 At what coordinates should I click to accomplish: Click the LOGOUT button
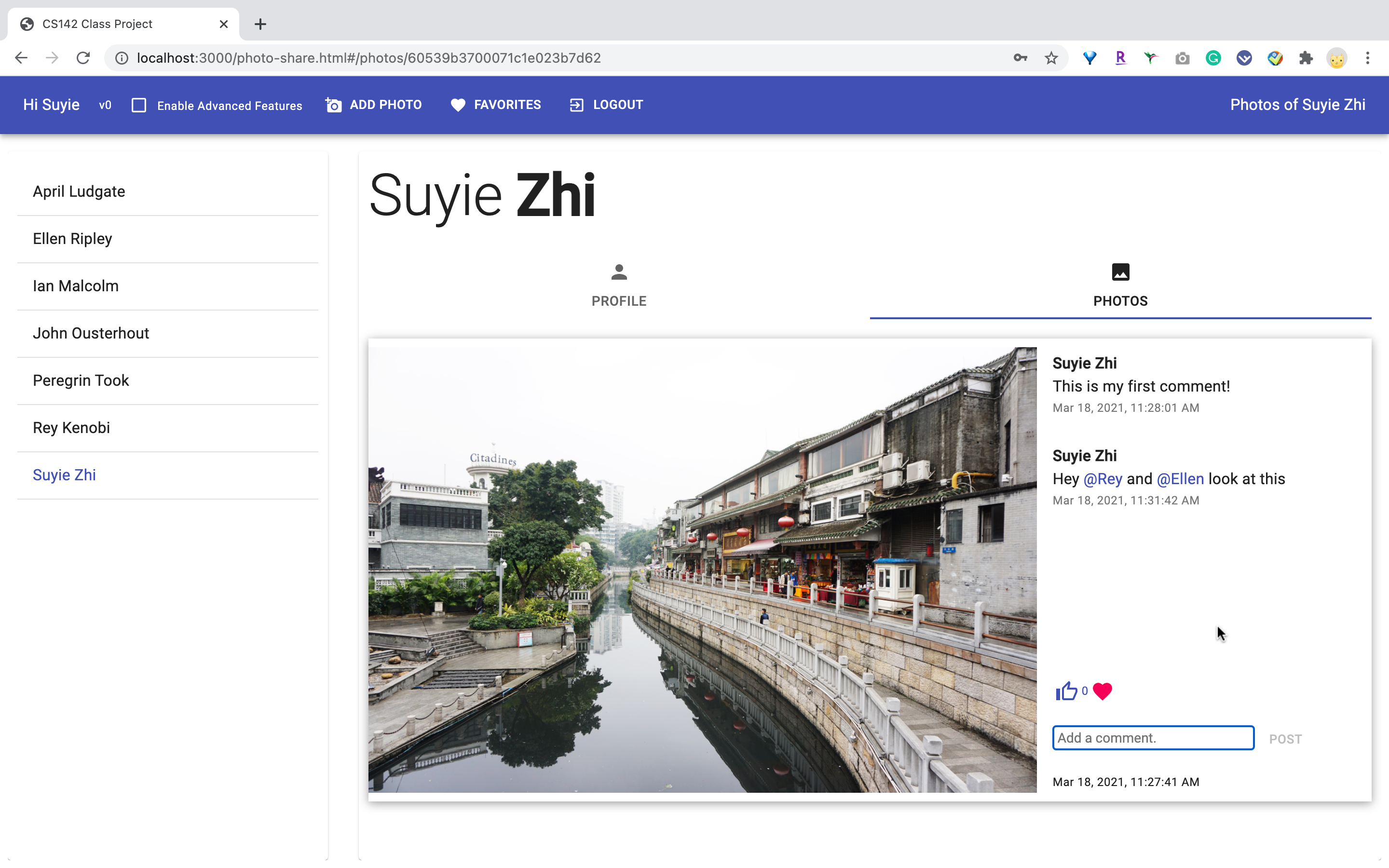[x=606, y=105]
